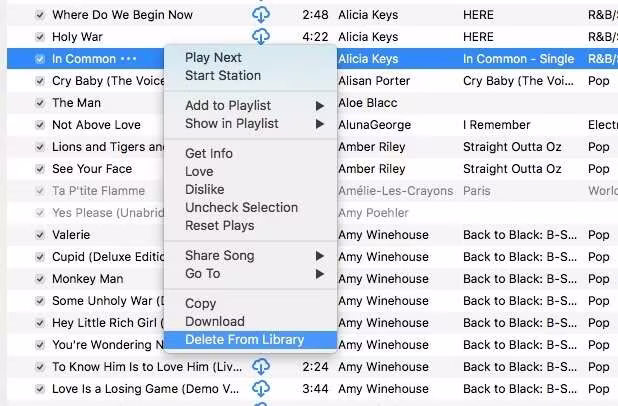
Task: Uncheck the Holy War song checkbox
Action: [x=39, y=37]
